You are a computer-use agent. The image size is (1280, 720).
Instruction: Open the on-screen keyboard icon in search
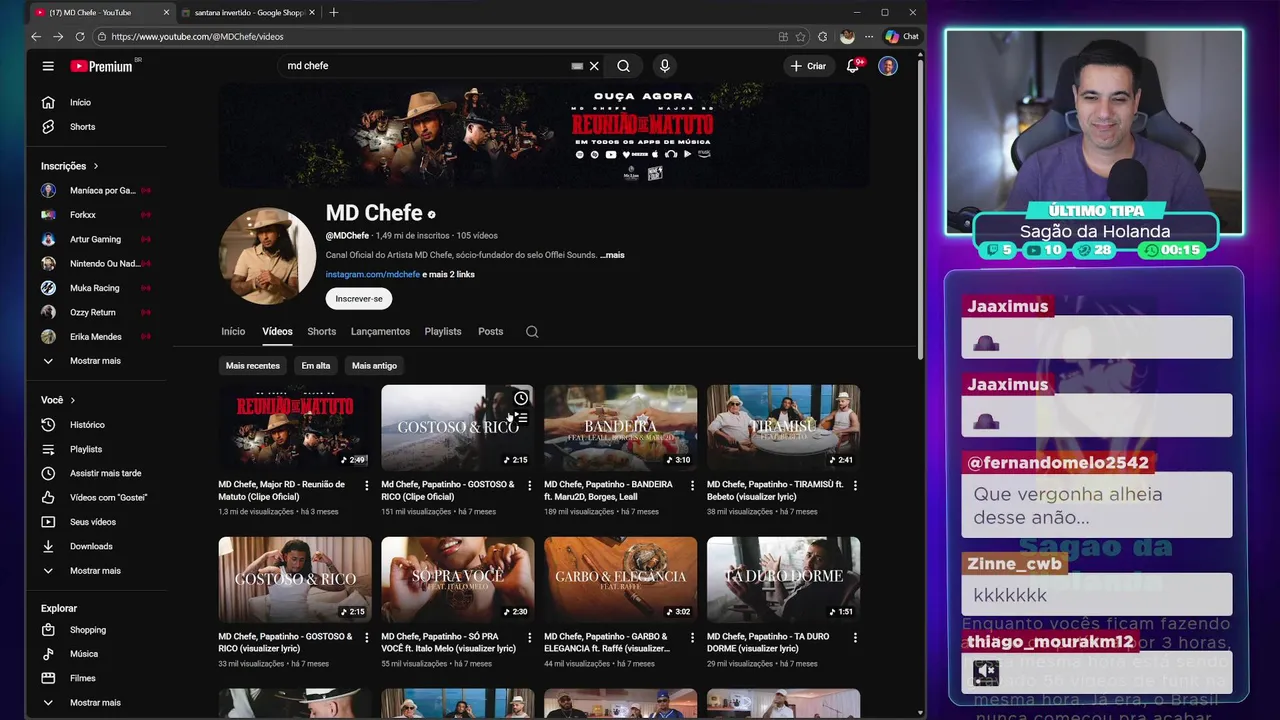577,66
